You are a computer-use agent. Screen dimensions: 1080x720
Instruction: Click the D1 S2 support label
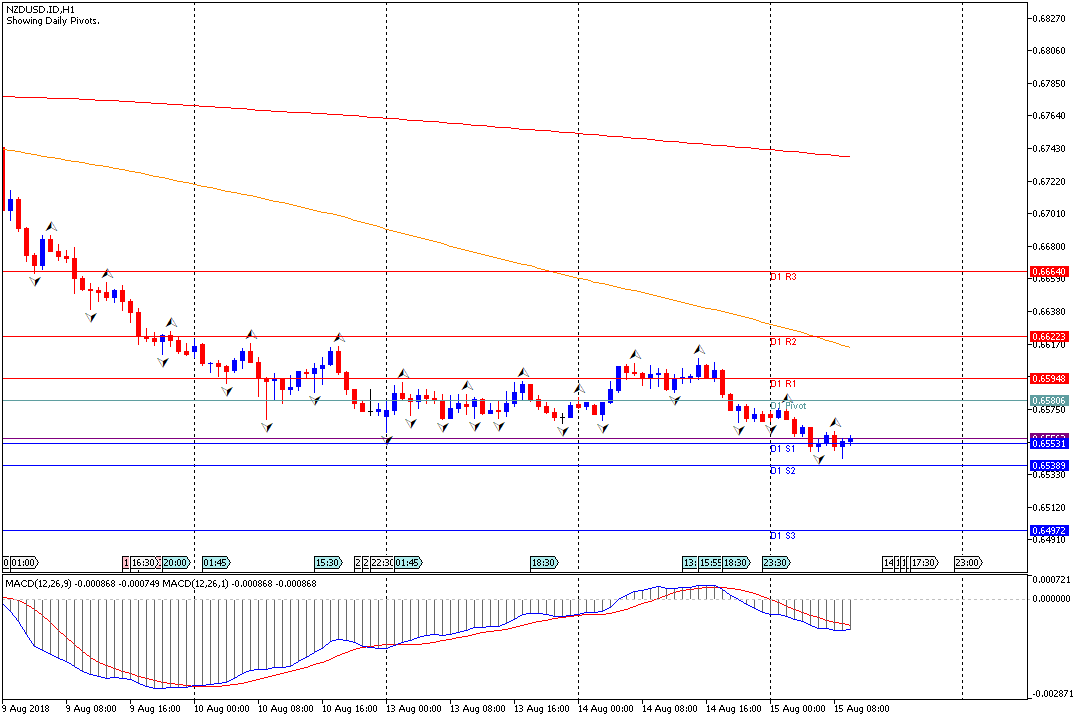pyautogui.click(x=783, y=470)
